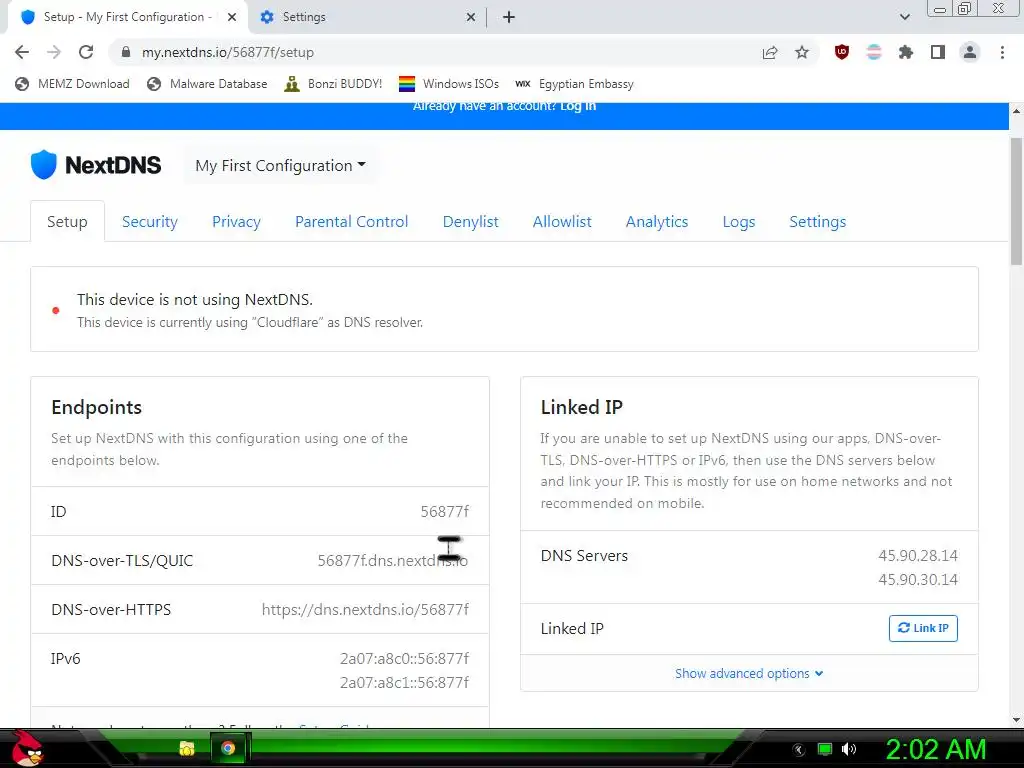Viewport: 1024px width, 768px height.
Task: Select the https://dns.nextdns.io/56877f value
Action: tap(365, 609)
